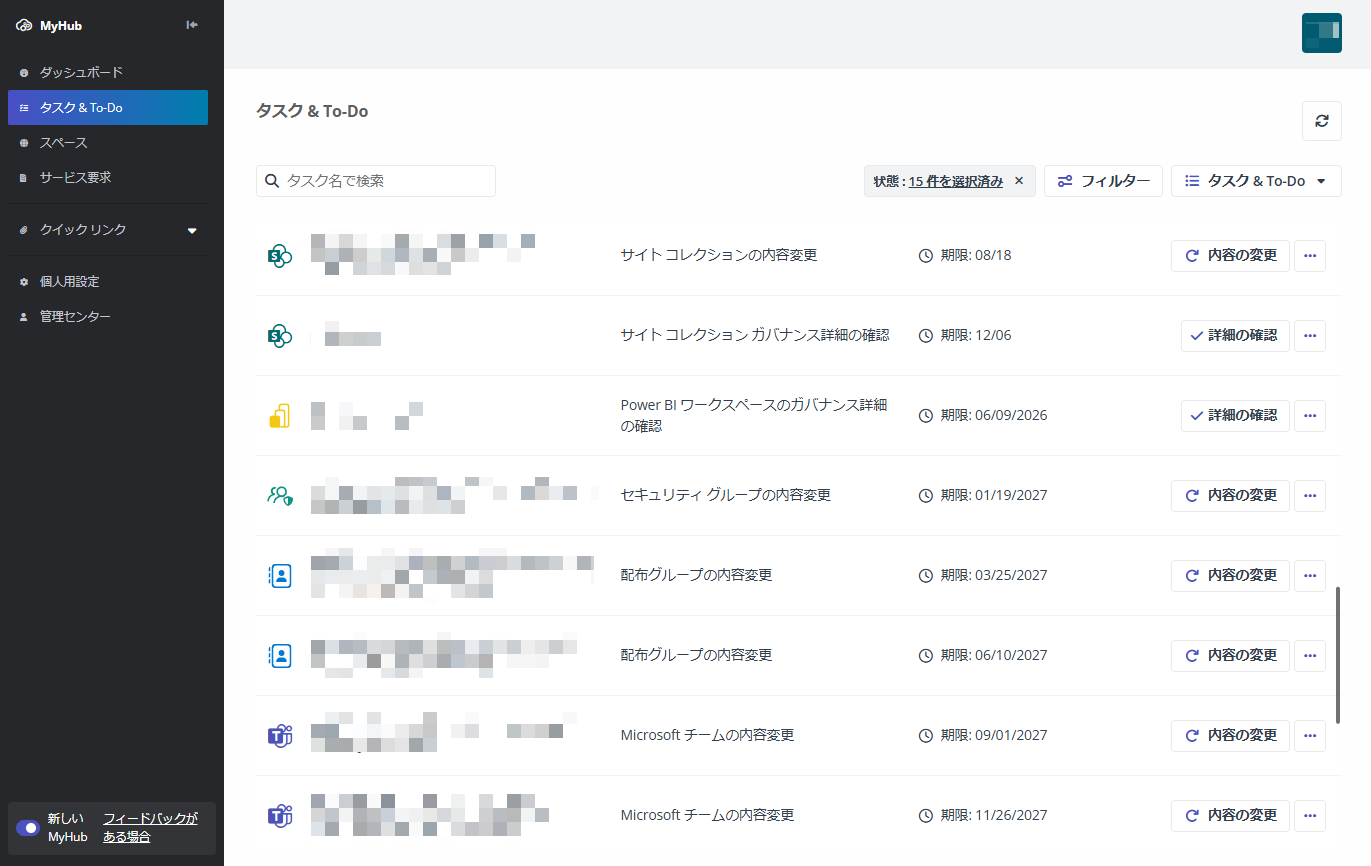This screenshot has height=866, width=1371.
Task: Remove the 状態 filter chip with X
Action: point(1019,181)
